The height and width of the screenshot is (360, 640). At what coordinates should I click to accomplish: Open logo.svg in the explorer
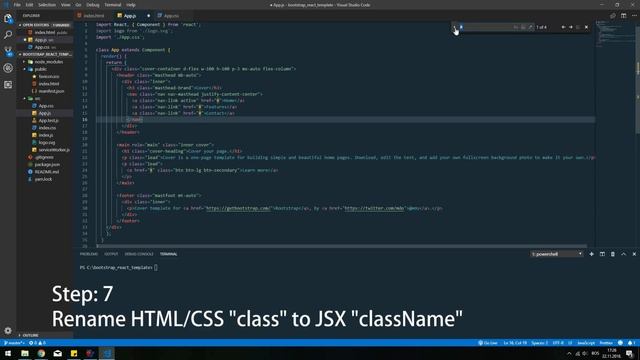[47, 142]
